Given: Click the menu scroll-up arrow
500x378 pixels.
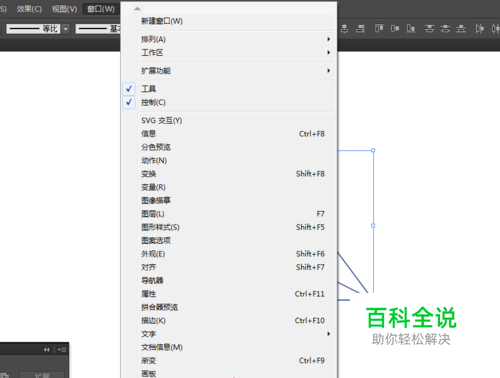Looking at the screenshot, I should [137, 9].
